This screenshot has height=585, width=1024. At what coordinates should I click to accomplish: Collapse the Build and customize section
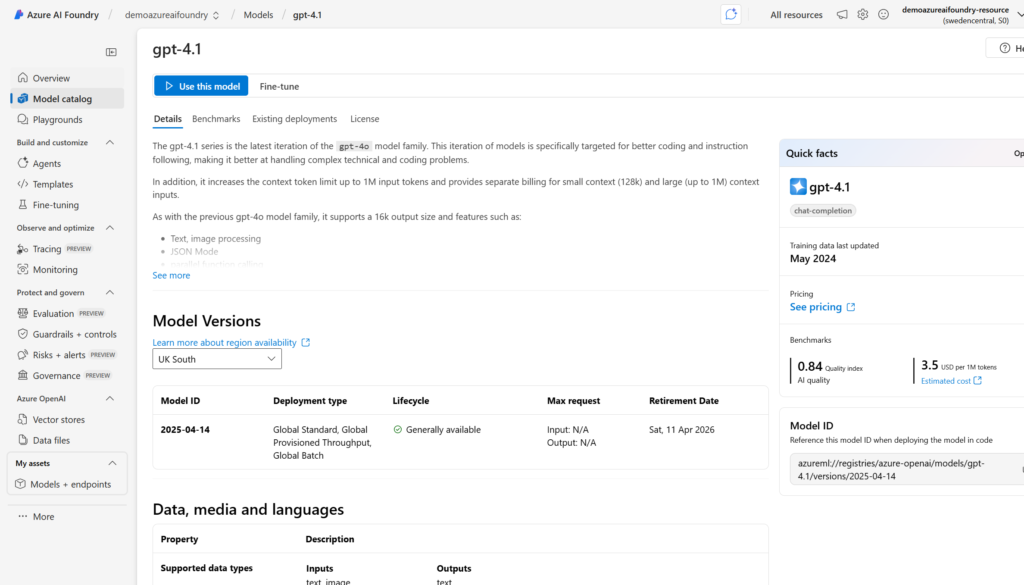point(110,142)
